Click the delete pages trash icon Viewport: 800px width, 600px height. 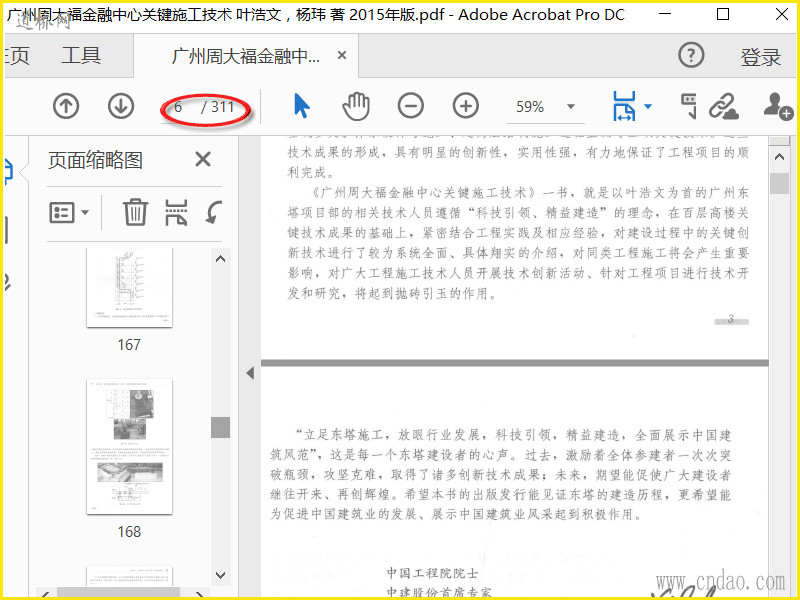pyautogui.click(x=135, y=212)
